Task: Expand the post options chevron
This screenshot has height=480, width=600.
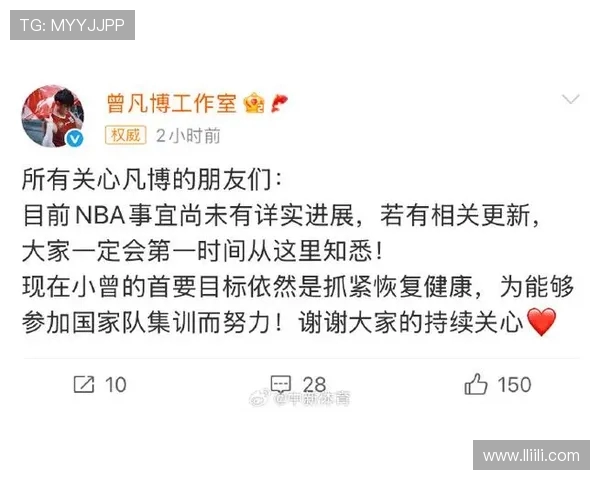Action: 571,99
